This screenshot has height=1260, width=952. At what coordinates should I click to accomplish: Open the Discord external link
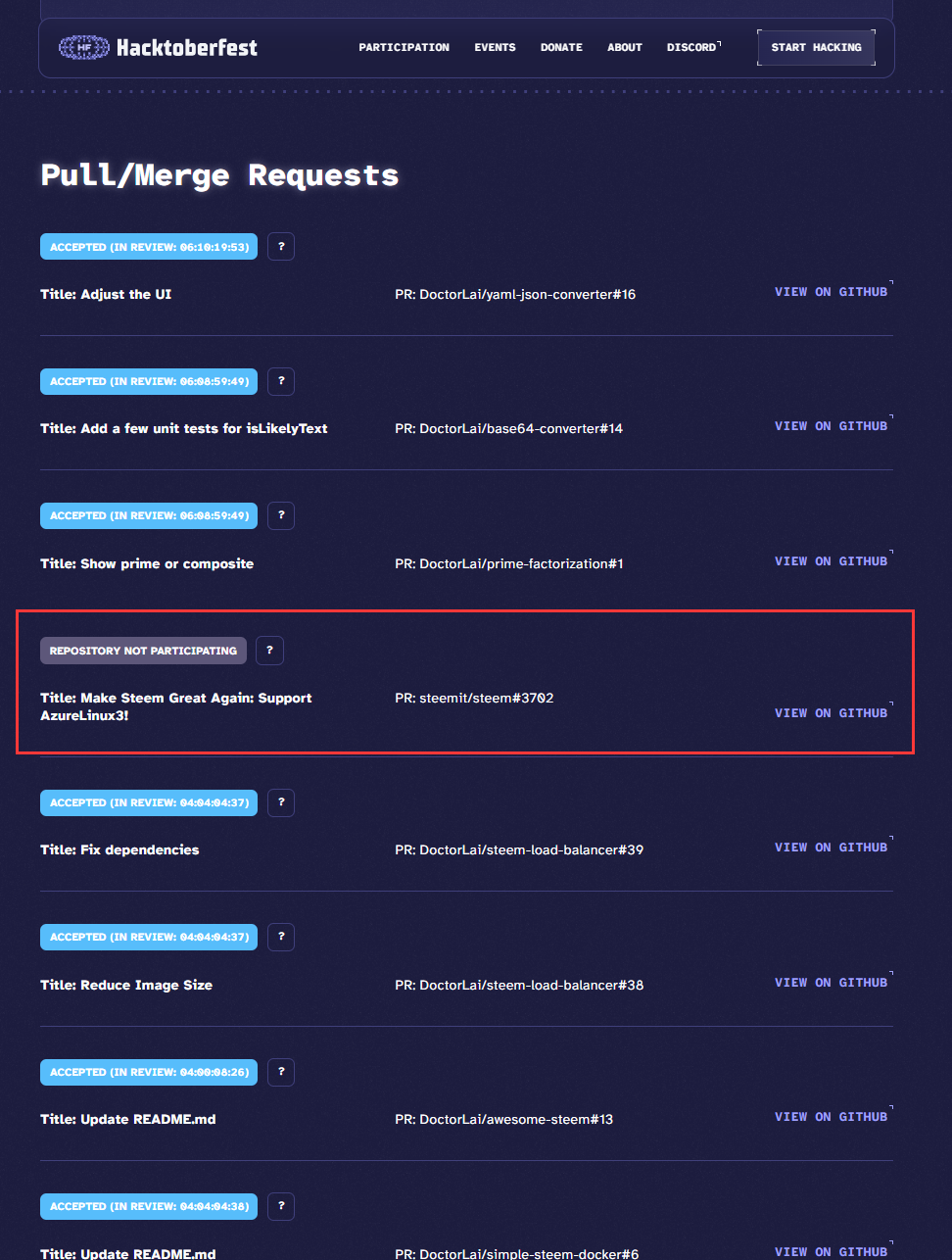point(692,47)
